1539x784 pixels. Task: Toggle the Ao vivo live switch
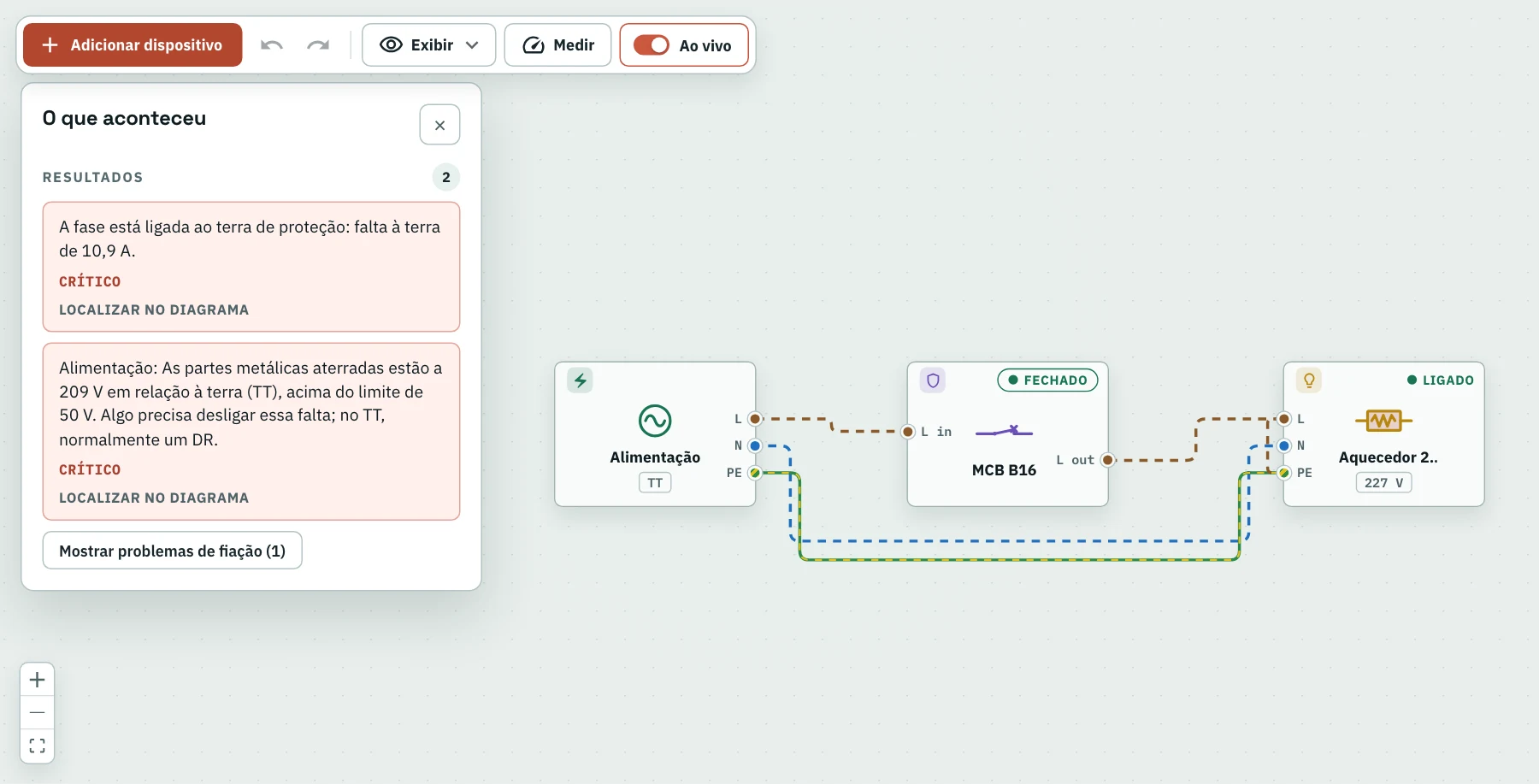[684, 45]
